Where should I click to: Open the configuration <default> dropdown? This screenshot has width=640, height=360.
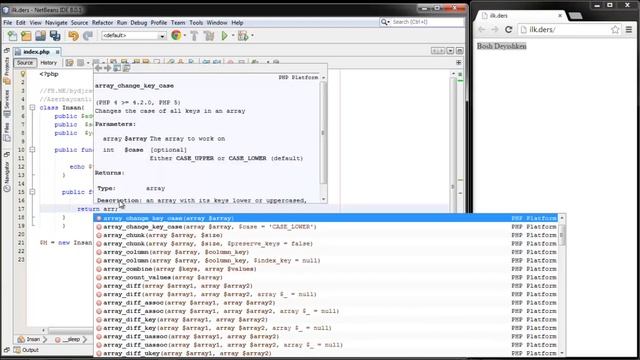click(133, 36)
